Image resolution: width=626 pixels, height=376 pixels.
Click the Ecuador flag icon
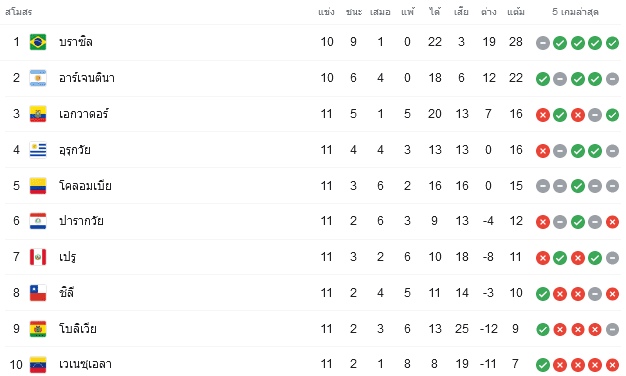click(x=38, y=114)
